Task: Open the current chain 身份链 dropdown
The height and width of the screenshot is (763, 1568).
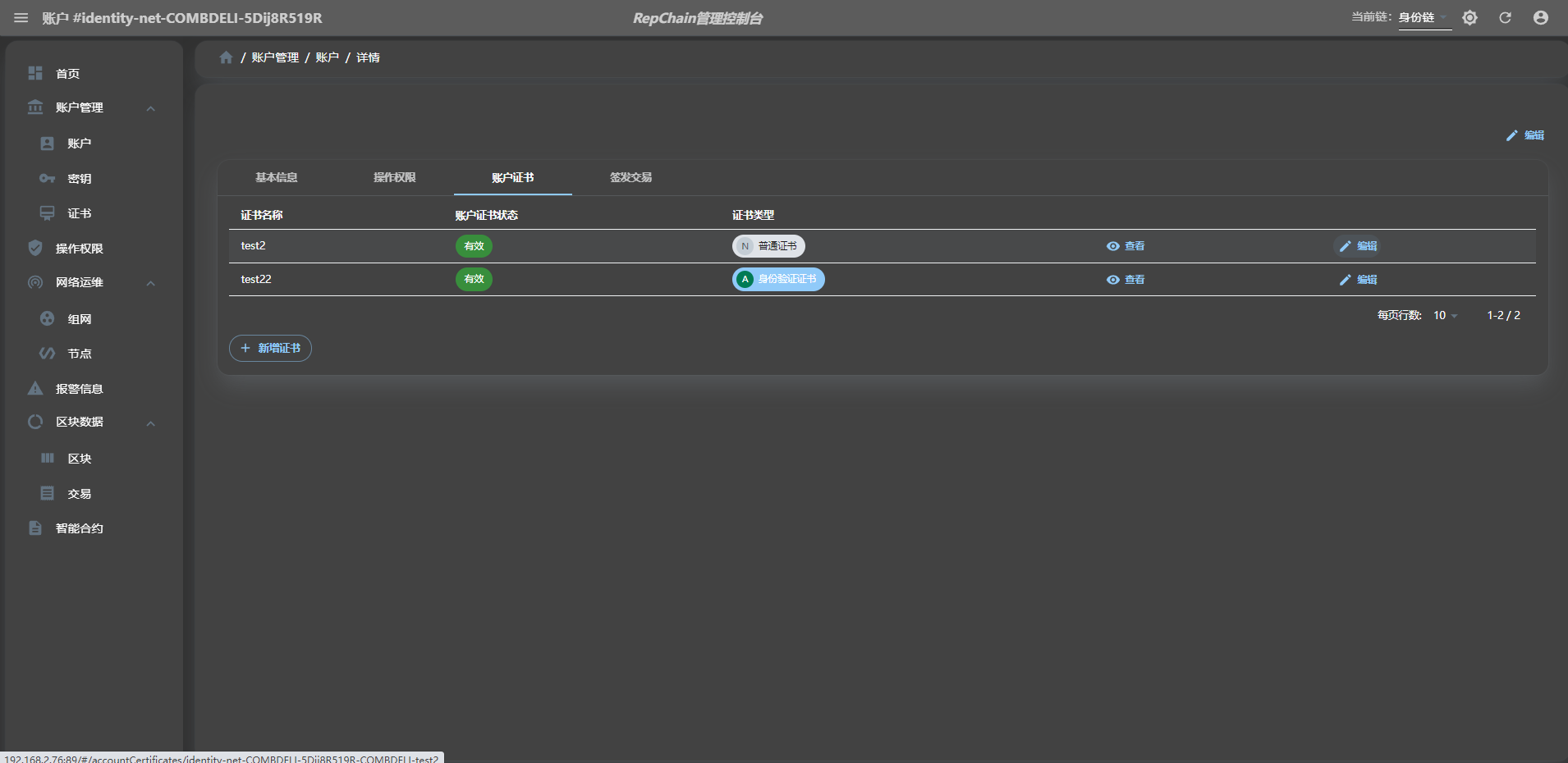Action: coord(1424,17)
